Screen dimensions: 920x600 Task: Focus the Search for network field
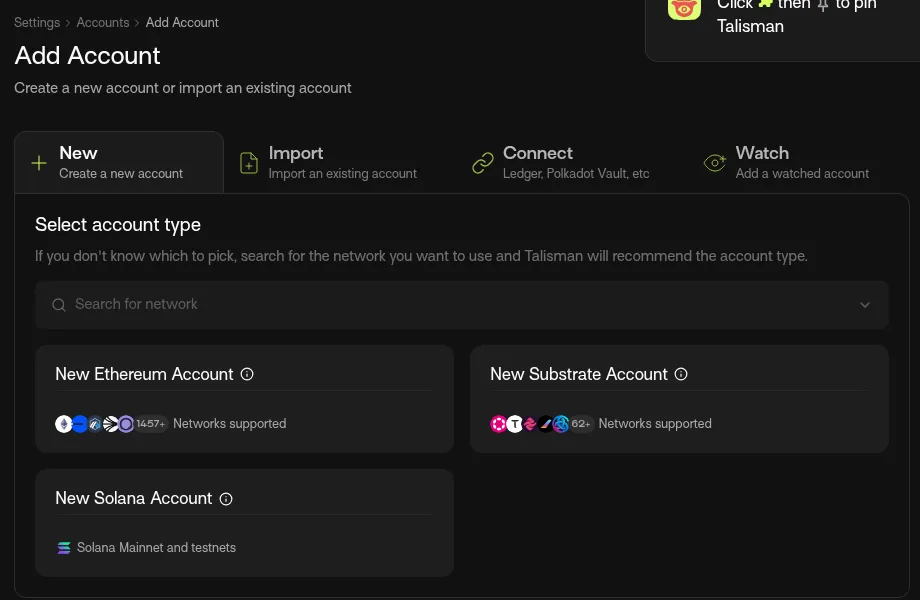click(462, 305)
